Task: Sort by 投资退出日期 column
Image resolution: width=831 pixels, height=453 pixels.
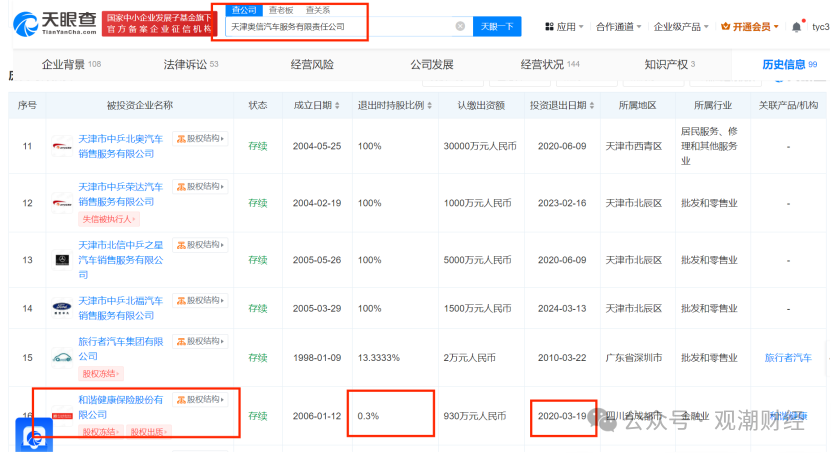Action: click(591, 105)
